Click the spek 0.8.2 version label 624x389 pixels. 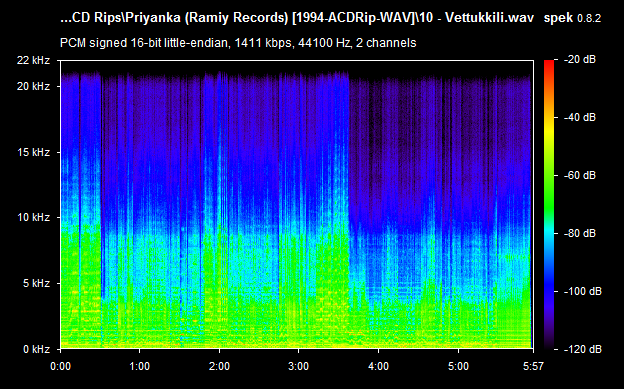coord(572,18)
